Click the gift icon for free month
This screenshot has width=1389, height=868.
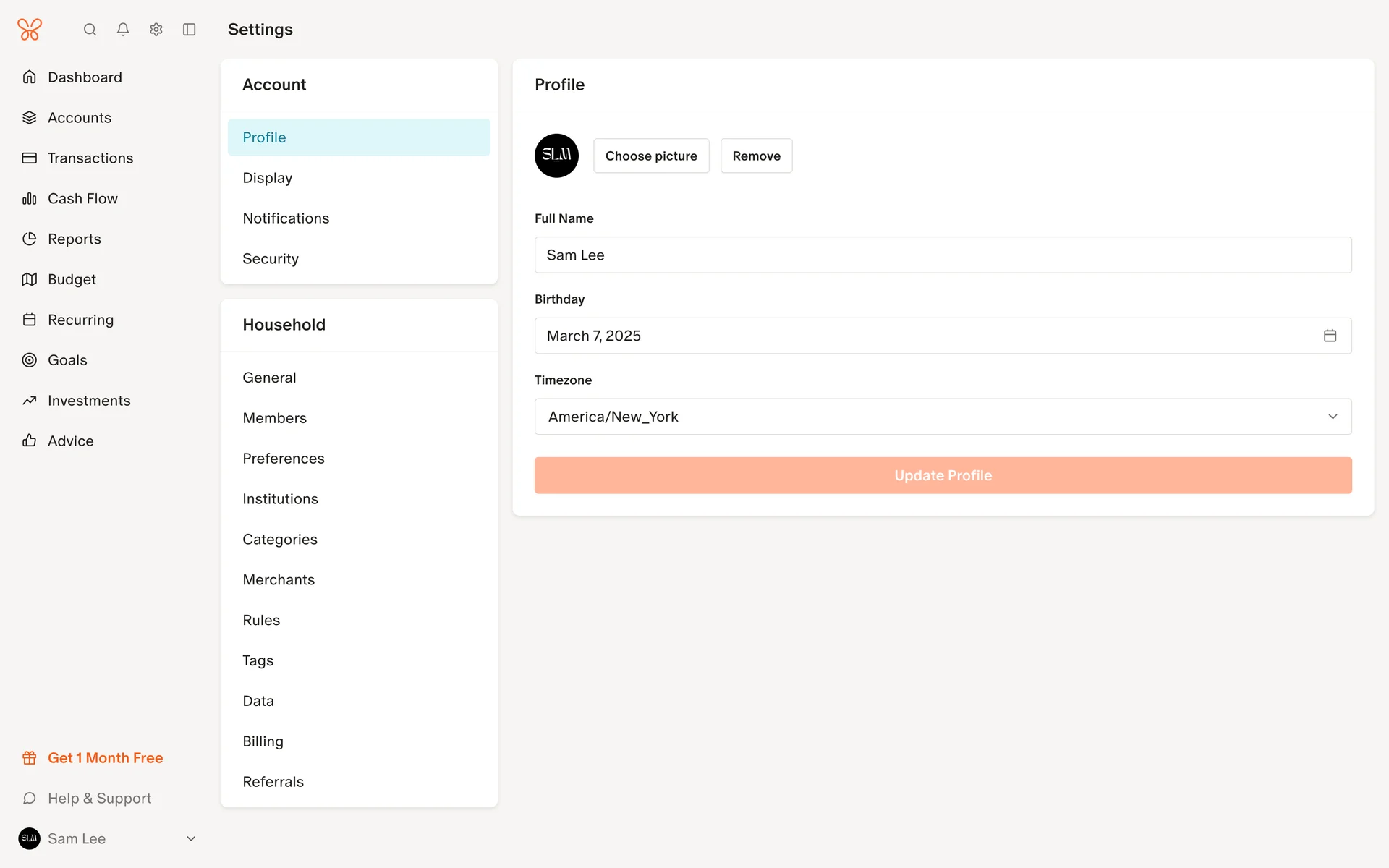[x=30, y=758]
